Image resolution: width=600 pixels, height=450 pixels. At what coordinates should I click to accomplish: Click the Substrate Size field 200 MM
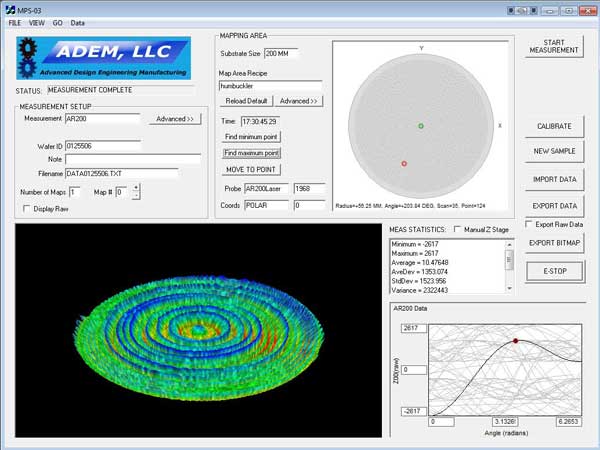[x=281, y=54]
